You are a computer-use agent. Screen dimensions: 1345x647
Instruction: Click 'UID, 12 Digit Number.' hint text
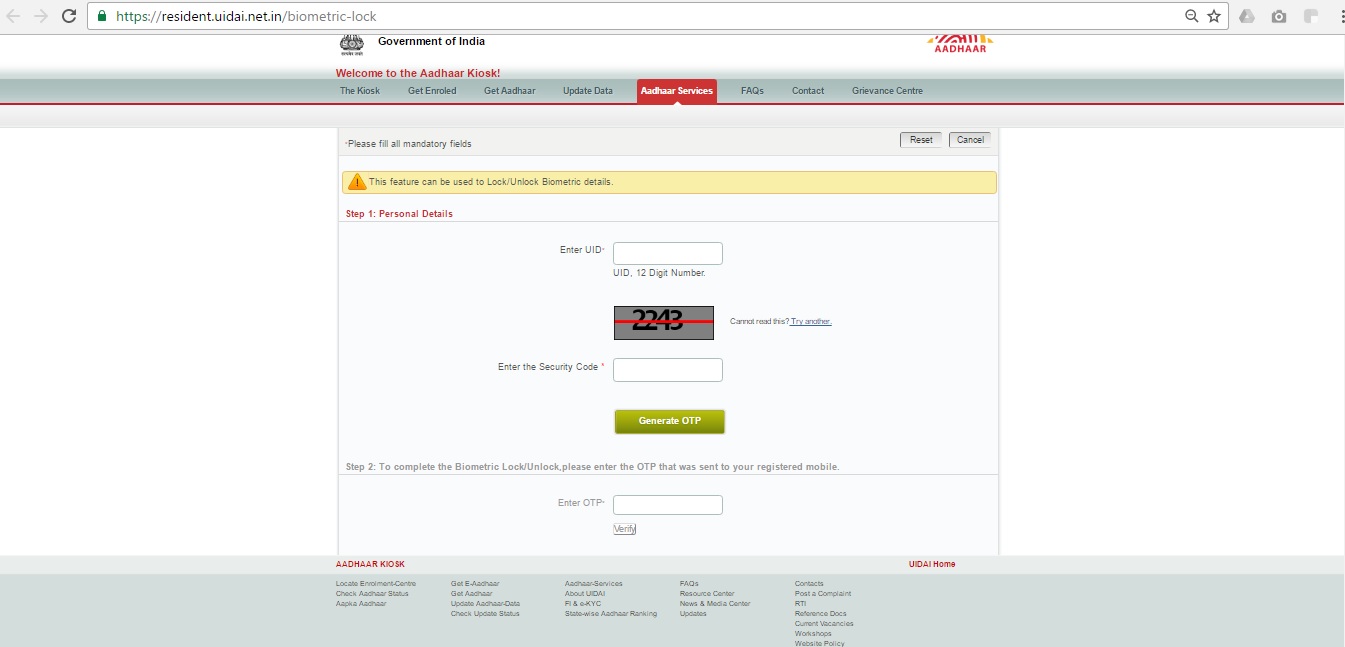click(x=659, y=273)
